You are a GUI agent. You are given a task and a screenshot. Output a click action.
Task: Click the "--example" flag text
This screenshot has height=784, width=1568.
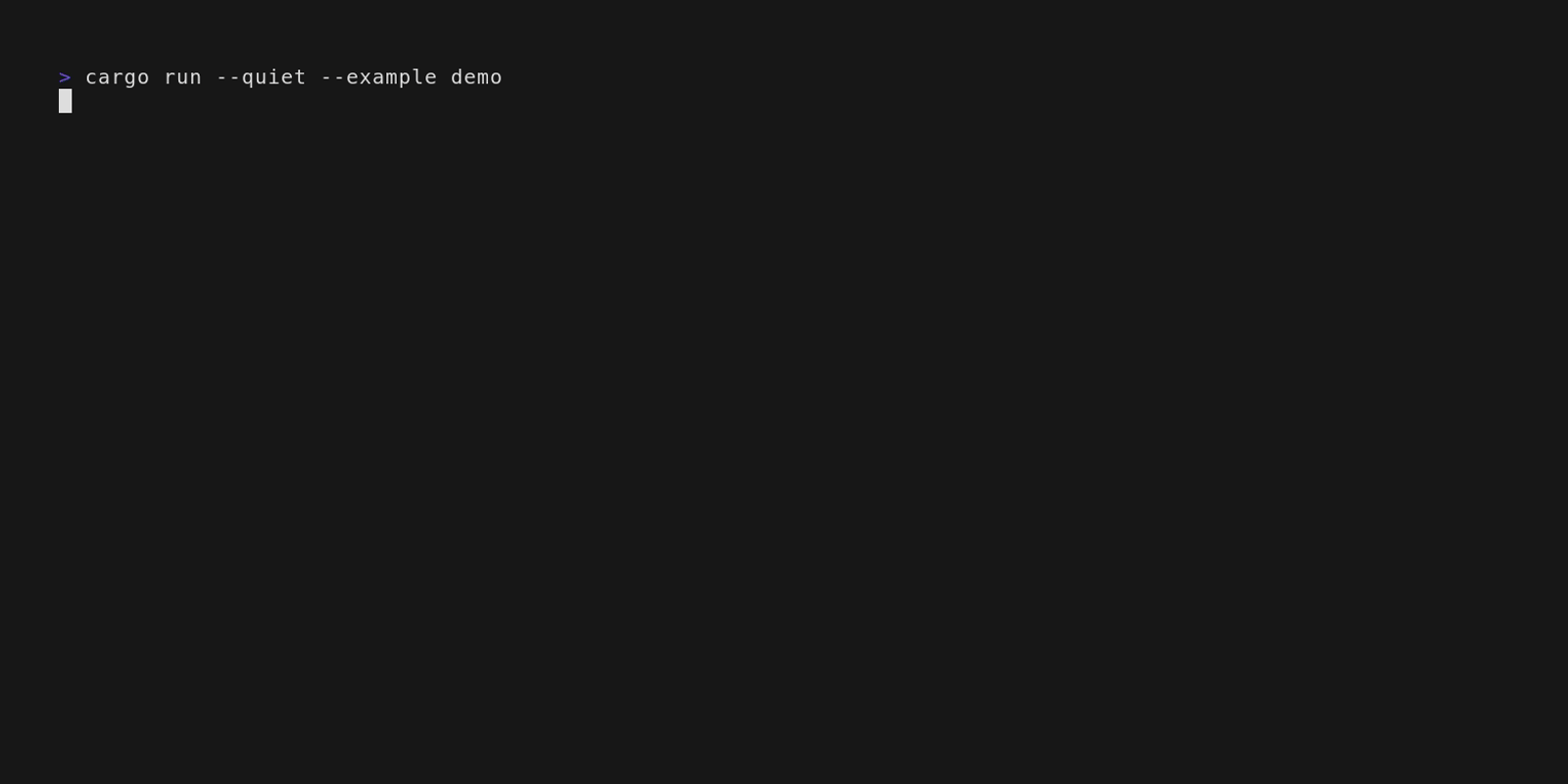point(379,77)
